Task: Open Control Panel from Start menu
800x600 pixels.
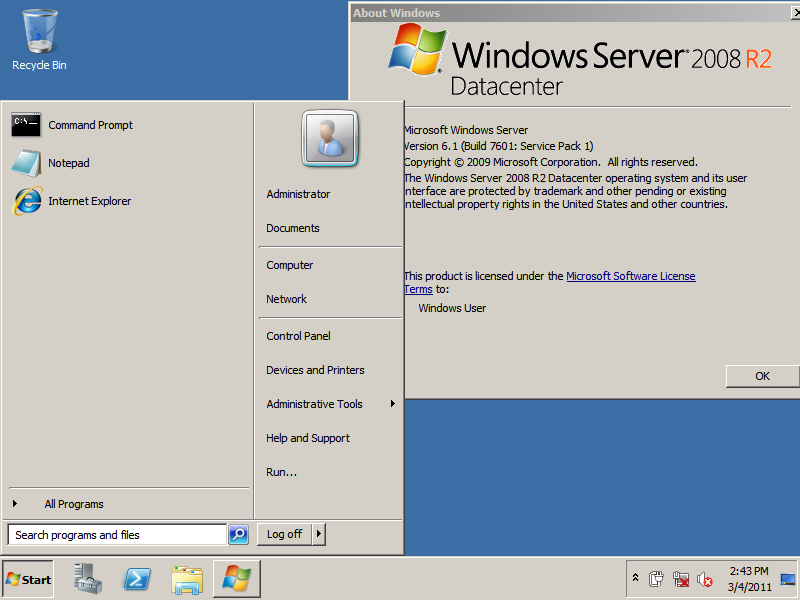Action: 298,336
